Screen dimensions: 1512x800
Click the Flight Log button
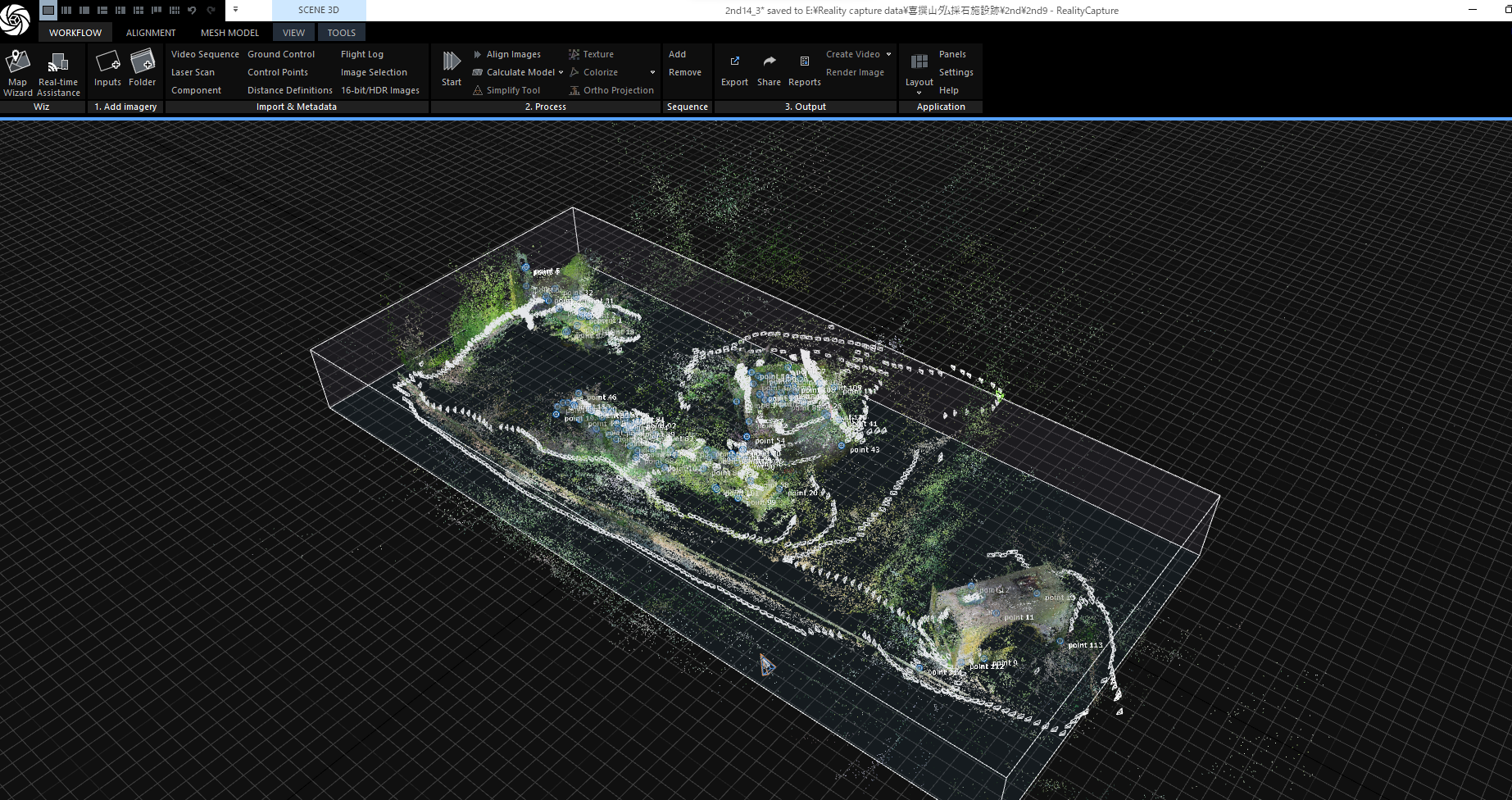coord(362,54)
